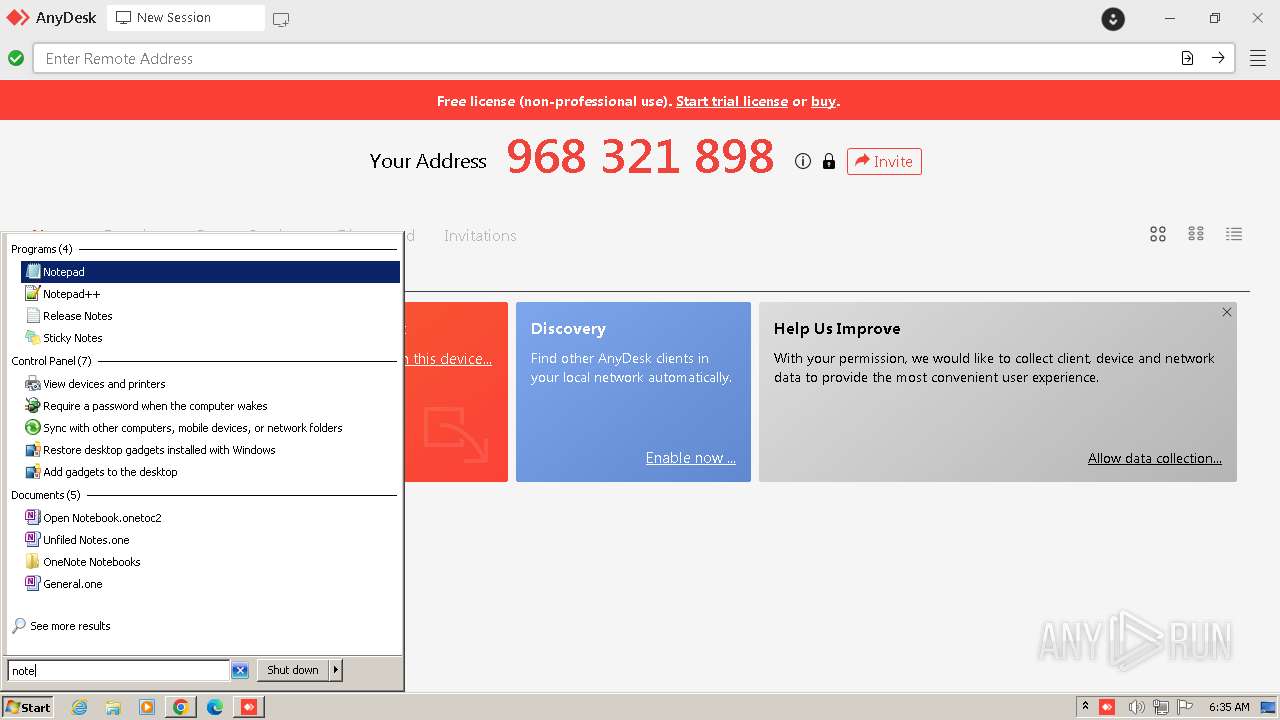Click the Discovery card
The image size is (1280, 720).
(x=633, y=392)
